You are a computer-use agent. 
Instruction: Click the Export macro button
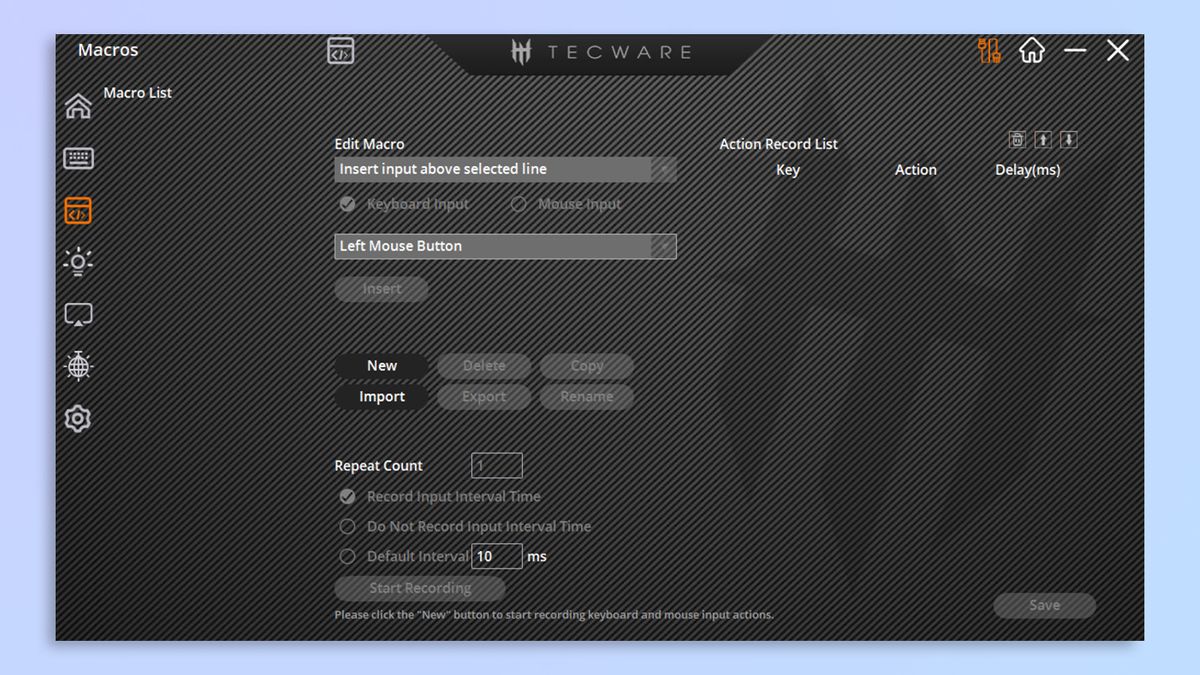[484, 397]
